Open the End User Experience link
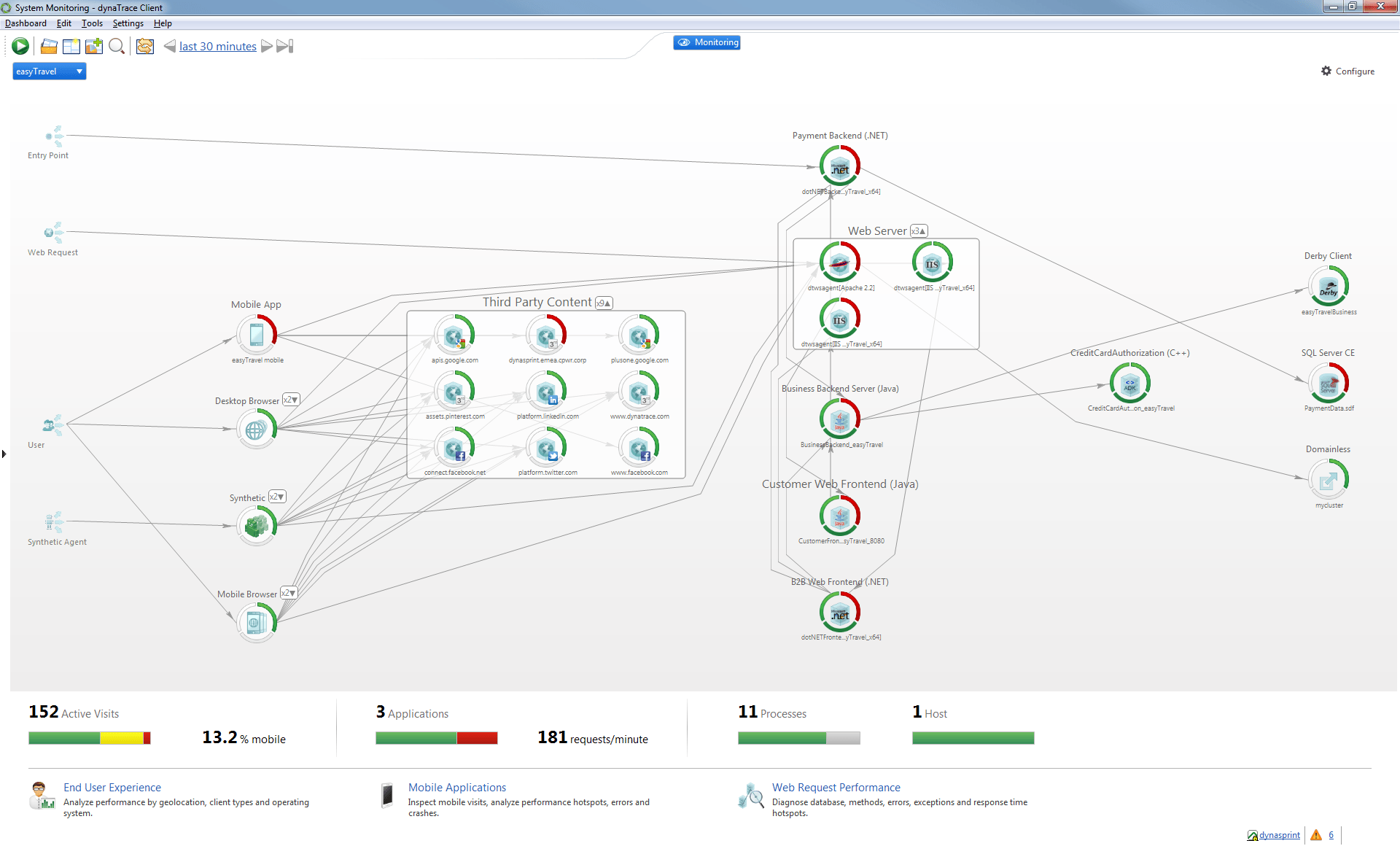 tap(112, 788)
